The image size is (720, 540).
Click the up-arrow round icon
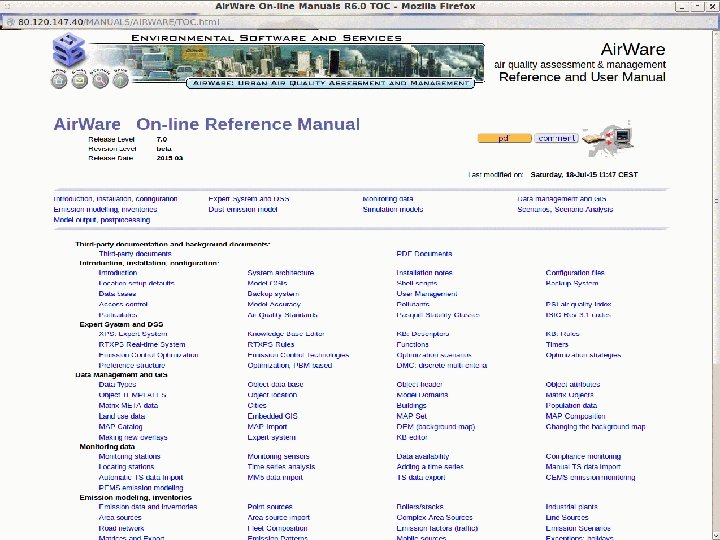[x=120, y=80]
